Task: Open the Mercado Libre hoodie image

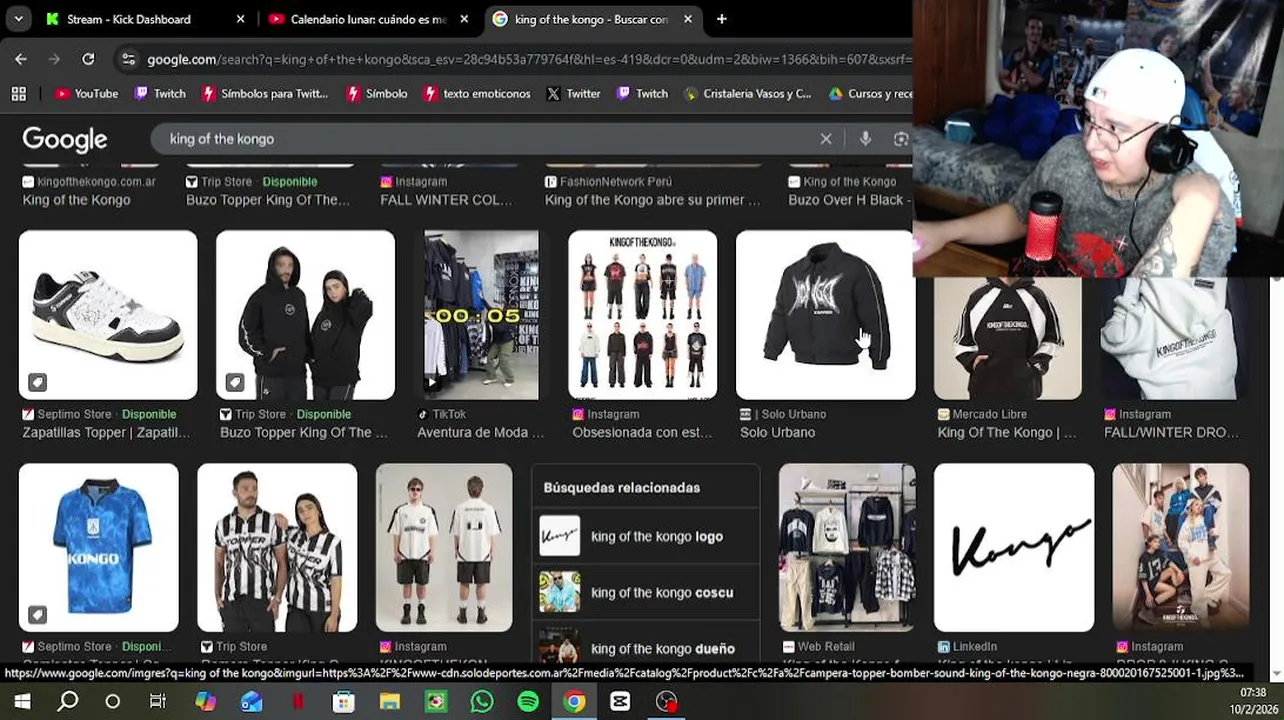Action: click(1007, 338)
